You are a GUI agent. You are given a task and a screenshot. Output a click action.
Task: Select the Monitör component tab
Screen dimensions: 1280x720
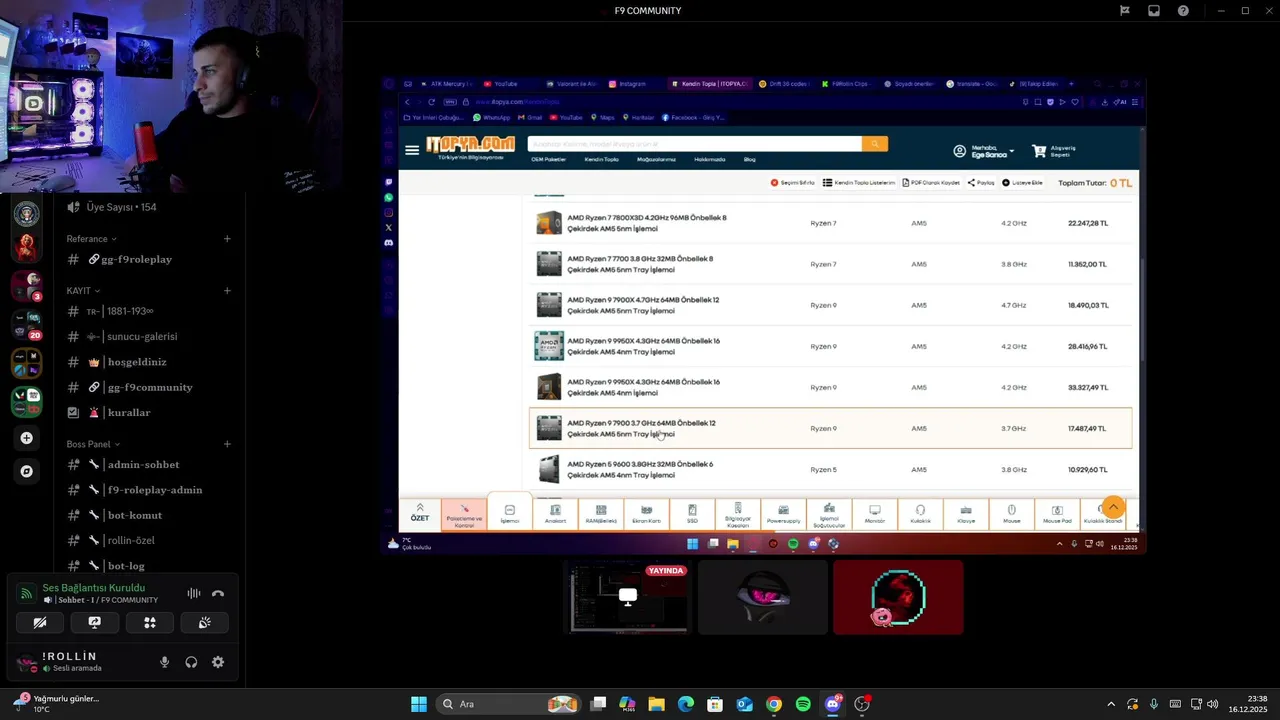point(875,514)
